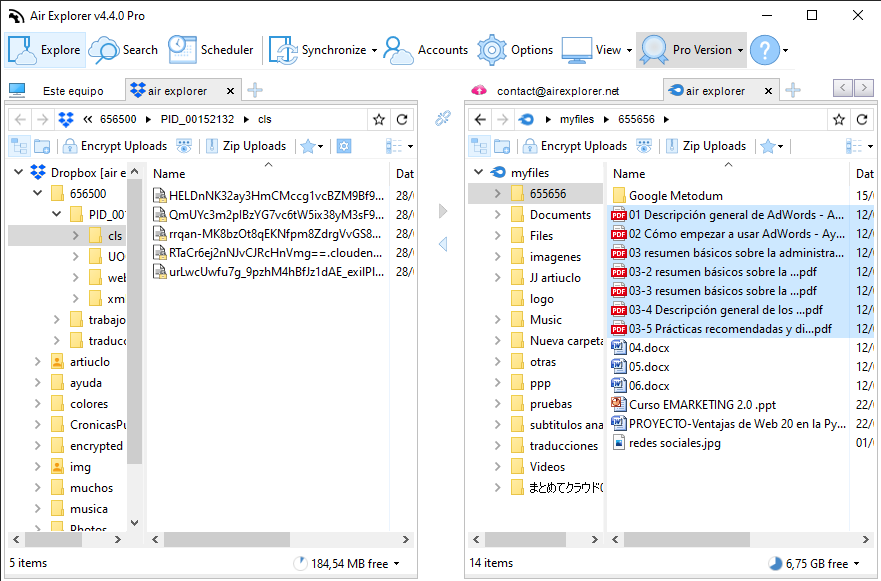Click the link panes chain icon

click(443, 118)
